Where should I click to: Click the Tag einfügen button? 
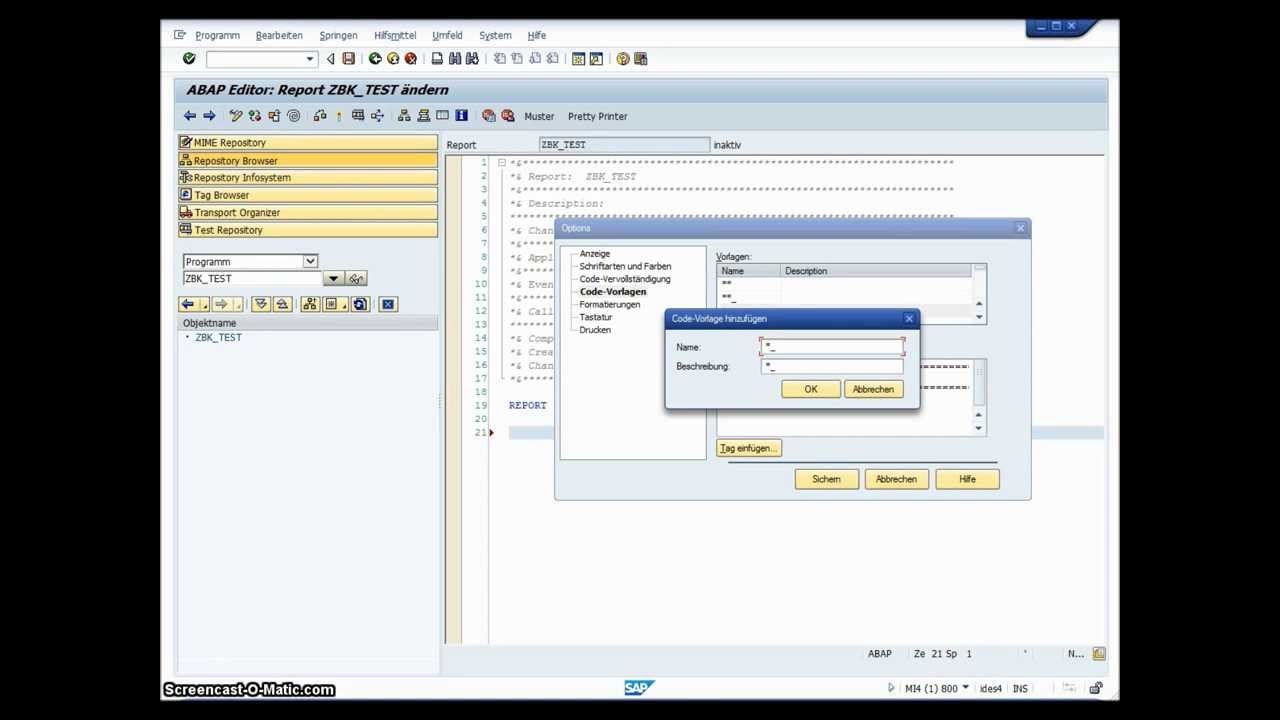[x=749, y=448]
